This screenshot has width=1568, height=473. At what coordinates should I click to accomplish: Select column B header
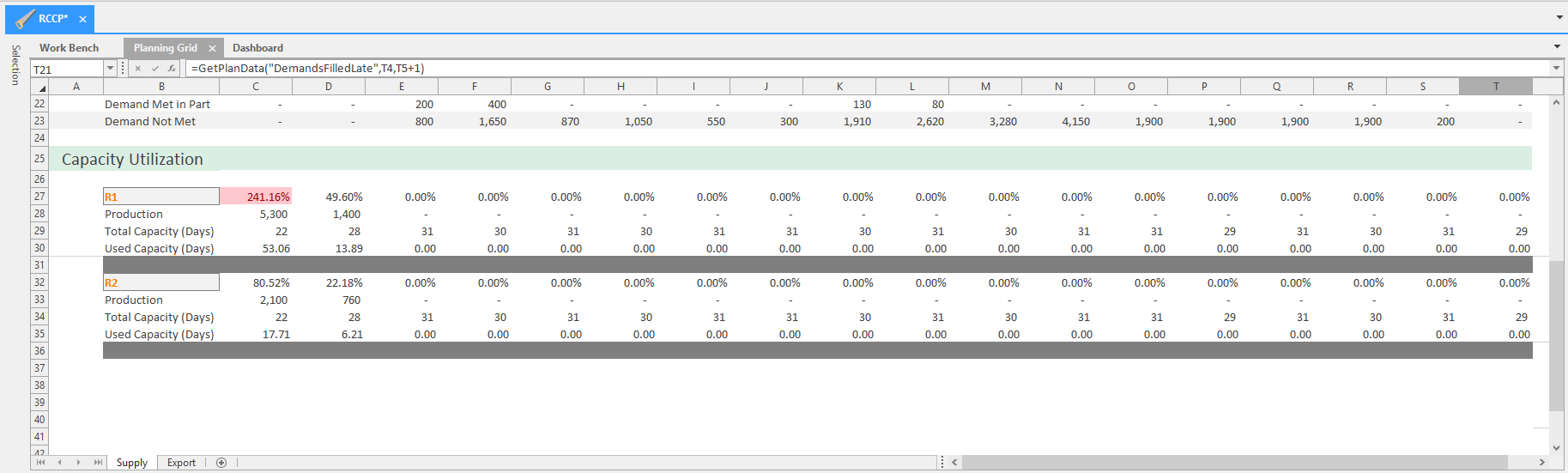(x=161, y=87)
